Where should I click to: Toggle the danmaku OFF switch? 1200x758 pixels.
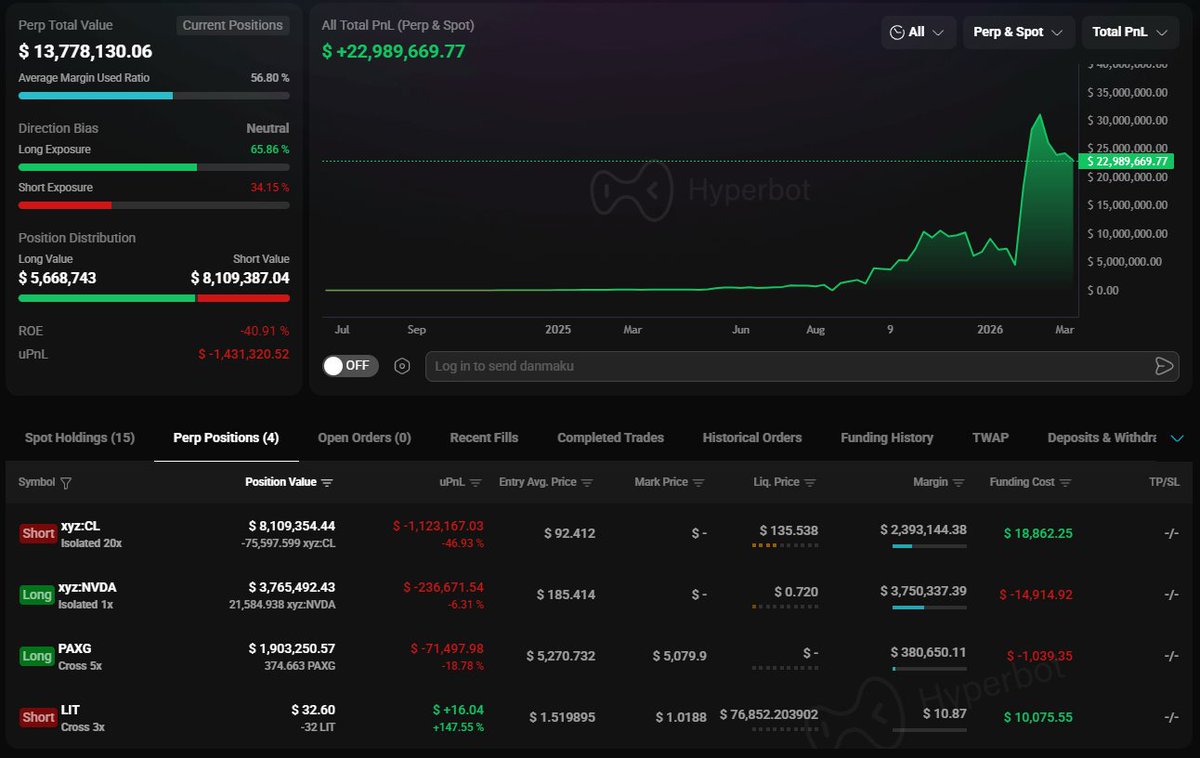pos(350,366)
